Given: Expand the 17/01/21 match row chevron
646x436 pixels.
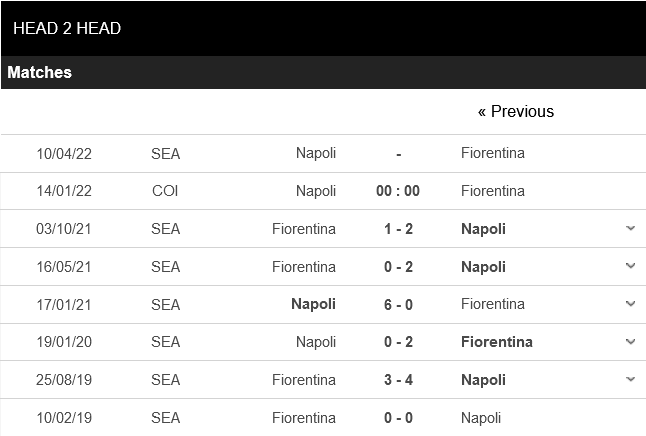Looking at the screenshot, I should click(630, 304).
